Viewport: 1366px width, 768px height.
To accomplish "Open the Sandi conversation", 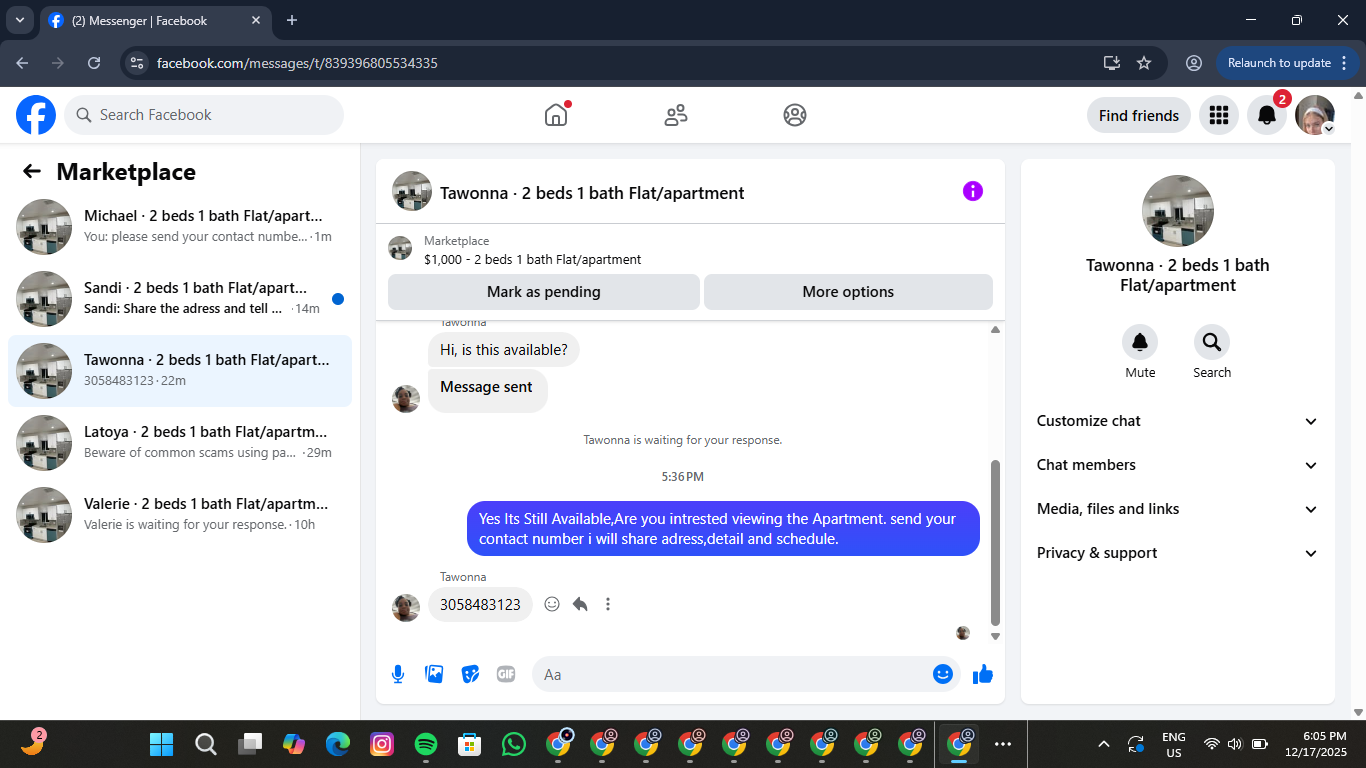I will [x=180, y=299].
